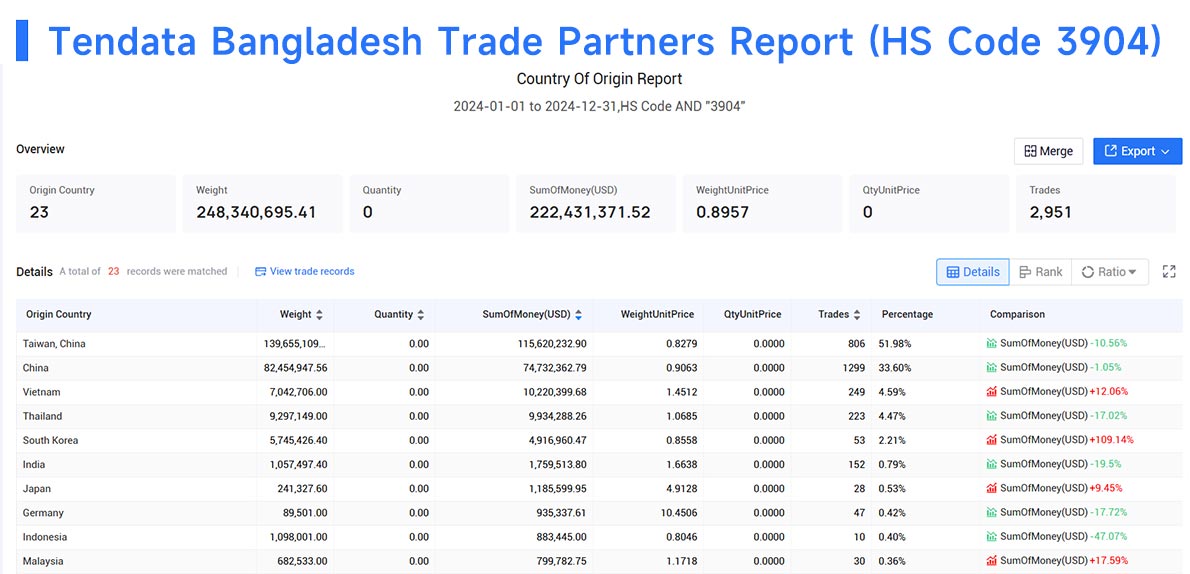
Task: Click the Percentage column header
Action: click(x=907, y=314)
